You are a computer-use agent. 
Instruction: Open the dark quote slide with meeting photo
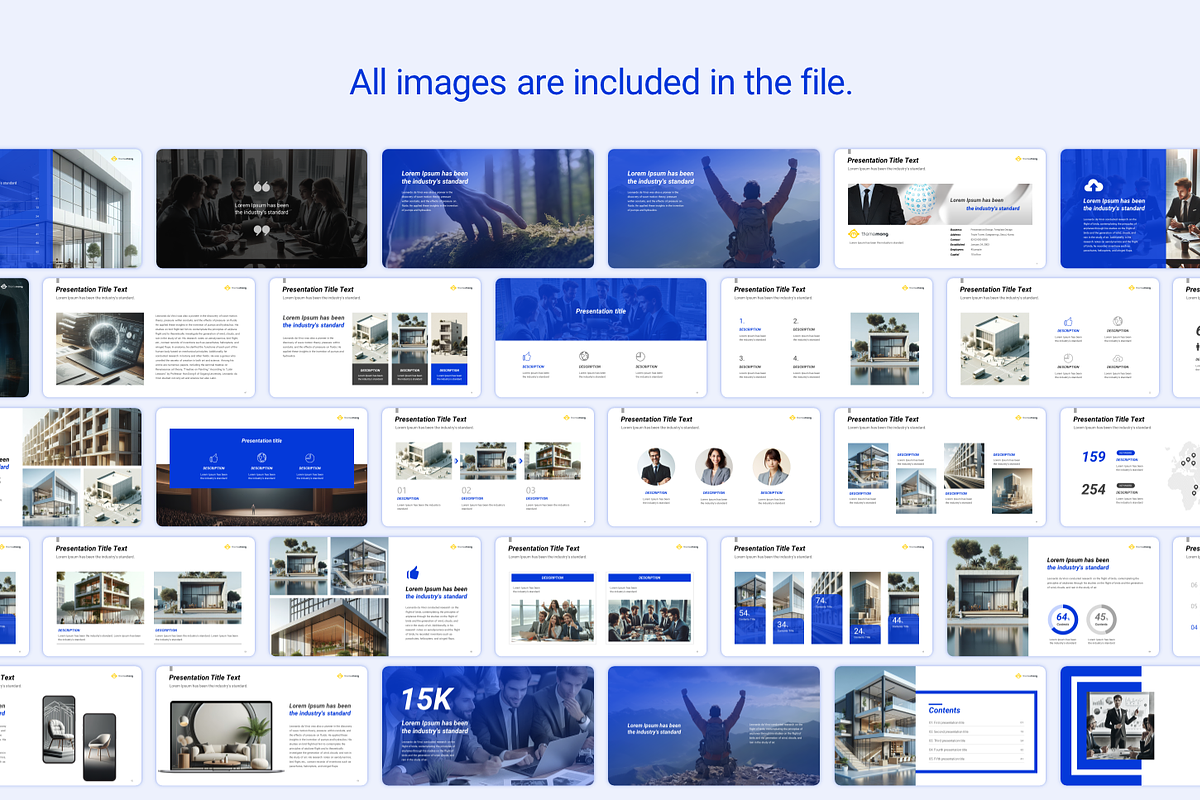point(262,209)
